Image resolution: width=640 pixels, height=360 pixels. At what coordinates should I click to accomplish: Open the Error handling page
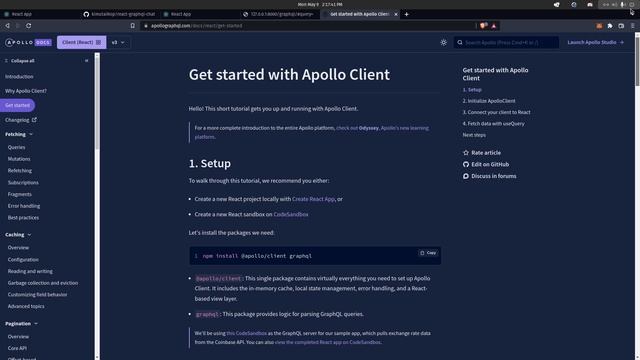(x=24, y=206)
